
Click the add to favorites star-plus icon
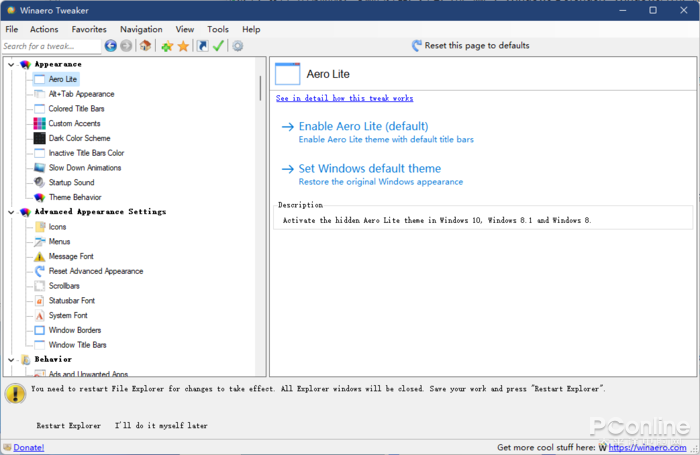pyautogui.click(x=167, y=46)
